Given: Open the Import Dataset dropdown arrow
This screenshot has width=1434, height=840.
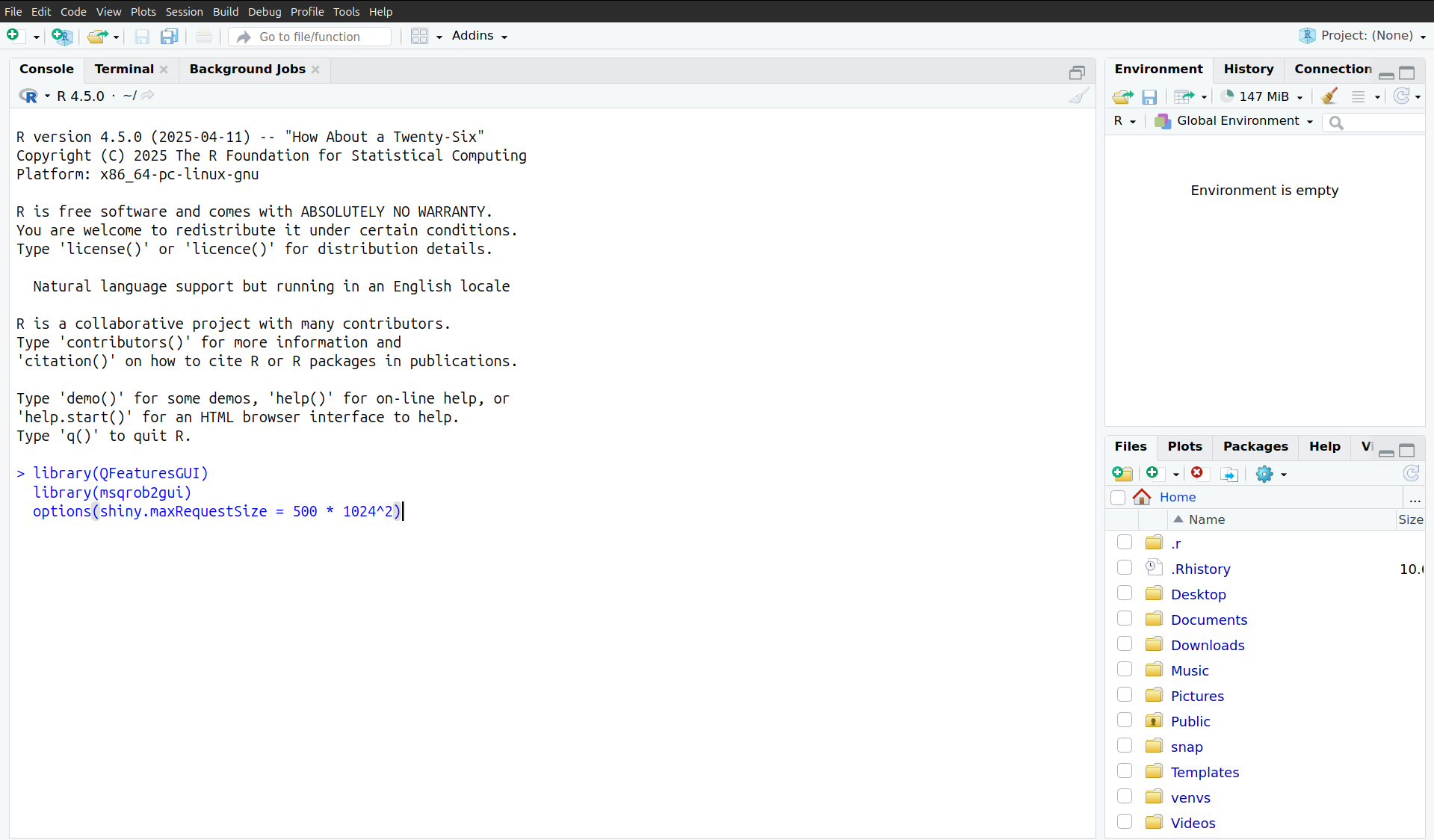Looking at the screenshot, I should pyautogui.click(x=1204, y=97).
